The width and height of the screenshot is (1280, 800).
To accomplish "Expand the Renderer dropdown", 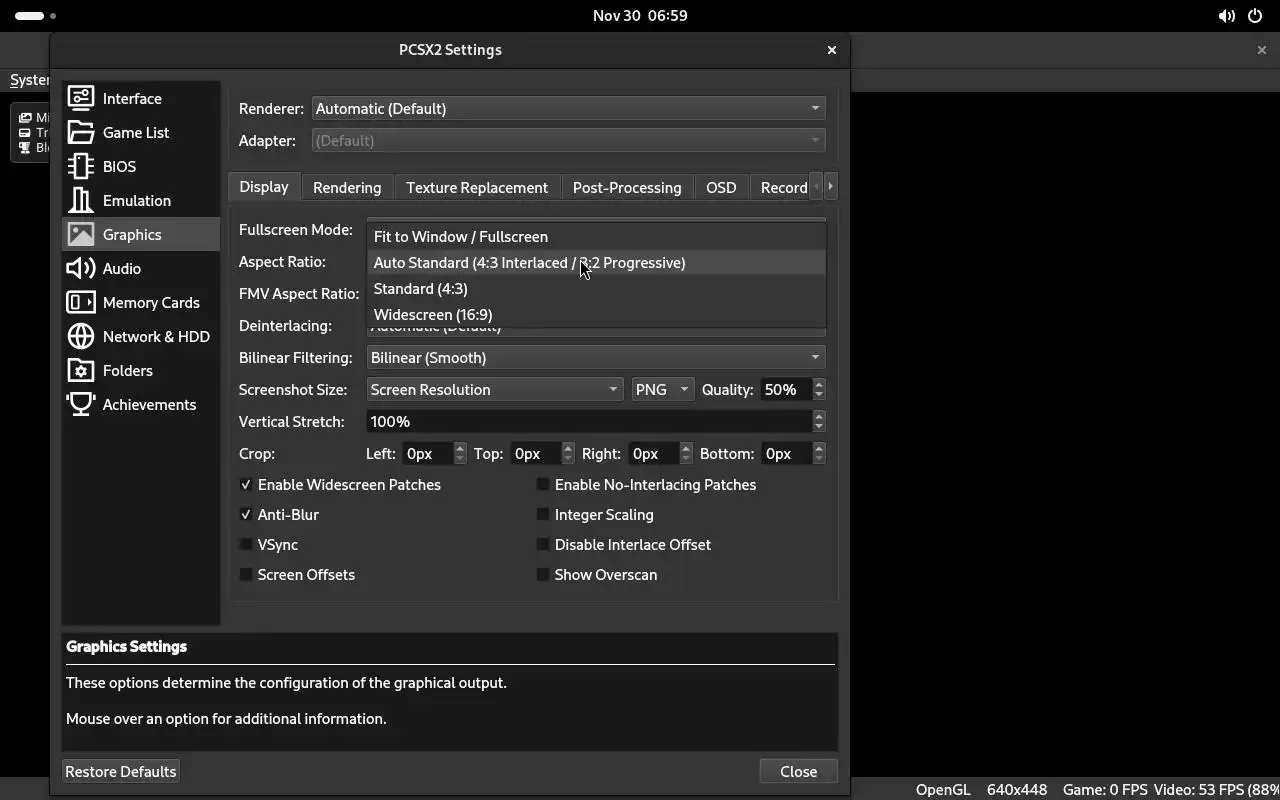I will tap(568, 108).
